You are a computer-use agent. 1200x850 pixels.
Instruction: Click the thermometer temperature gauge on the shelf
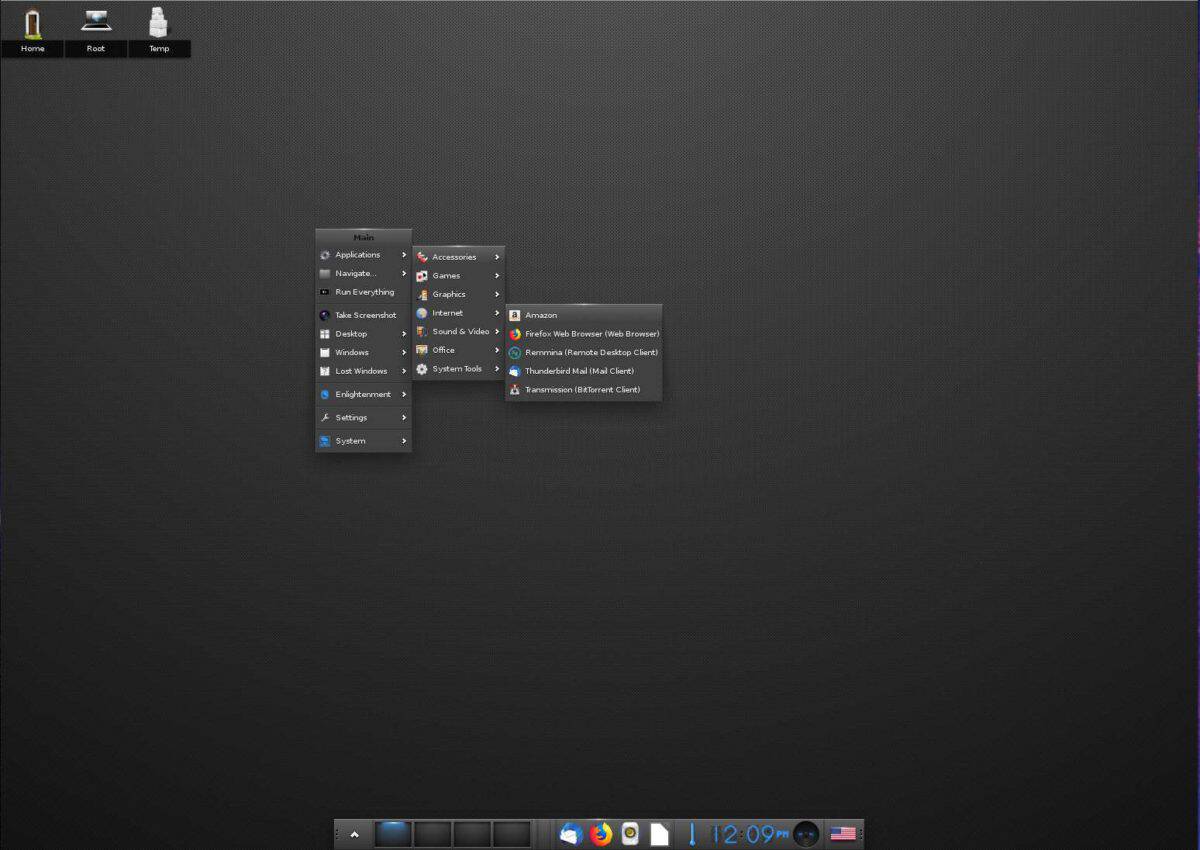click(x=691, y=833)
